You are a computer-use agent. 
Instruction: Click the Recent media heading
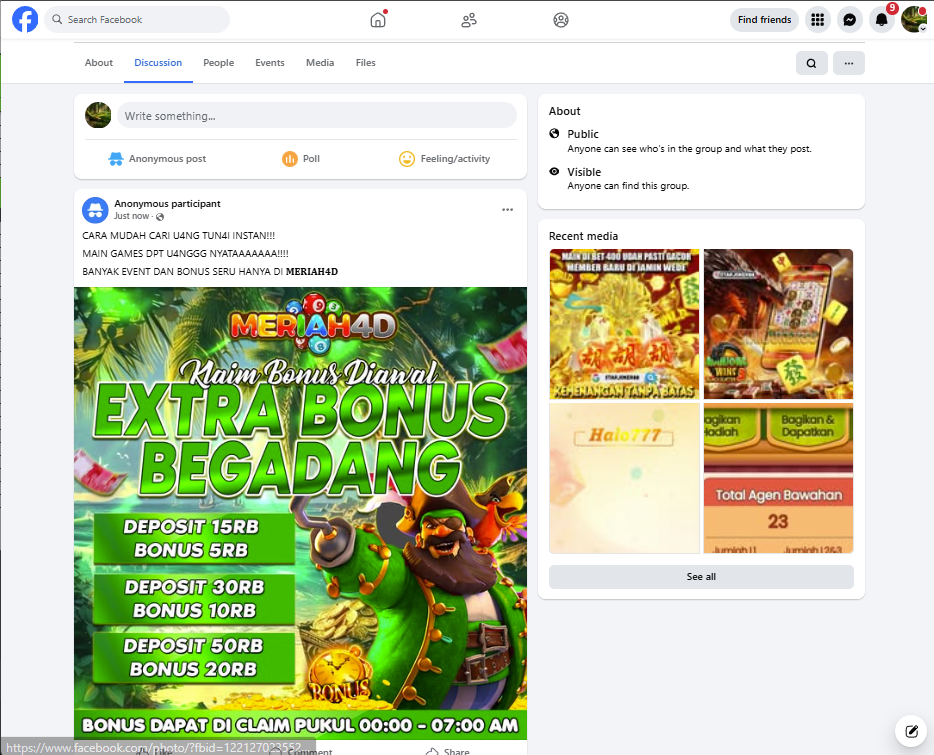(x=583, y=236)
